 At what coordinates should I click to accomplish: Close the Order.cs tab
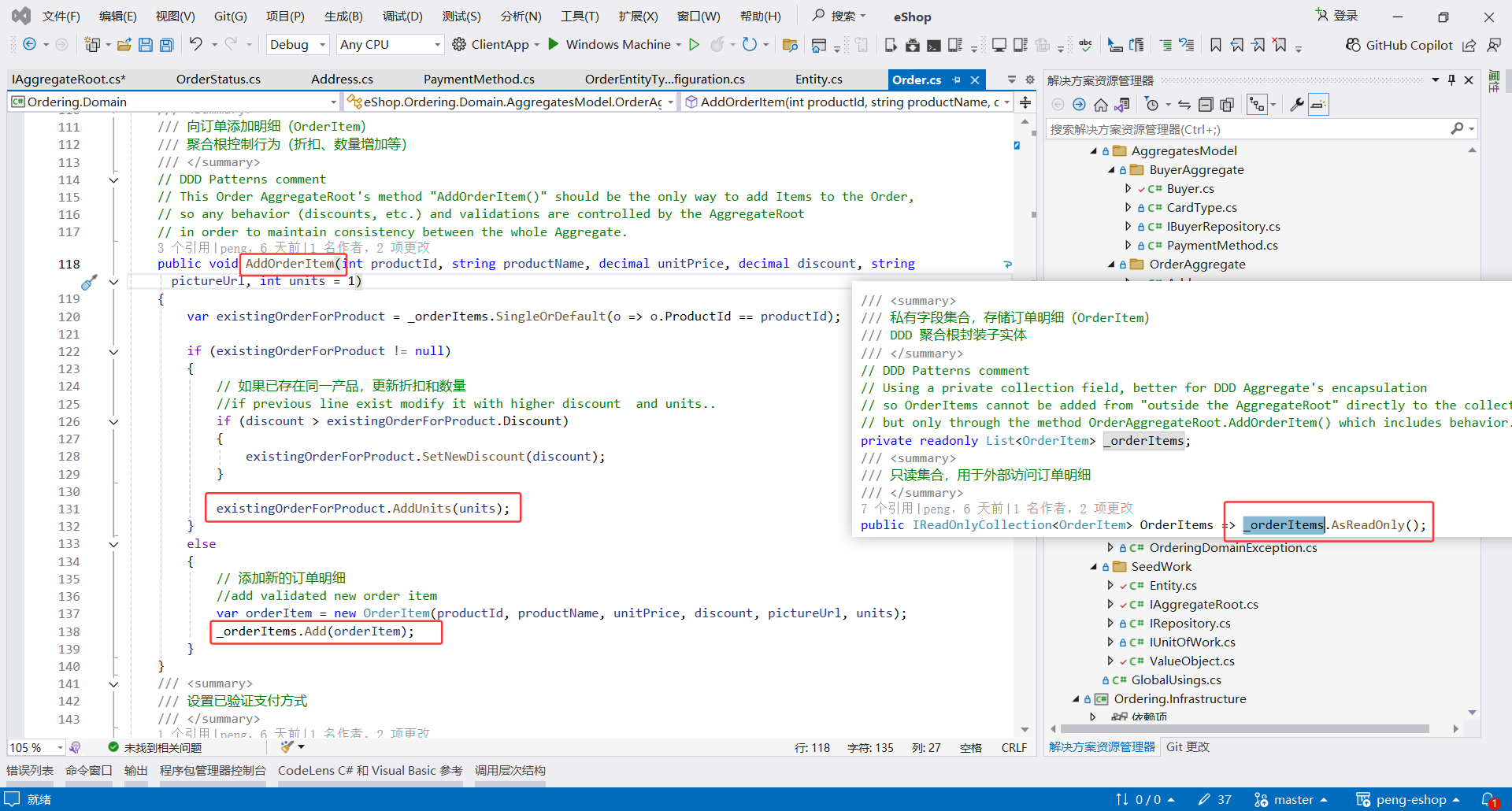[975, 80]
